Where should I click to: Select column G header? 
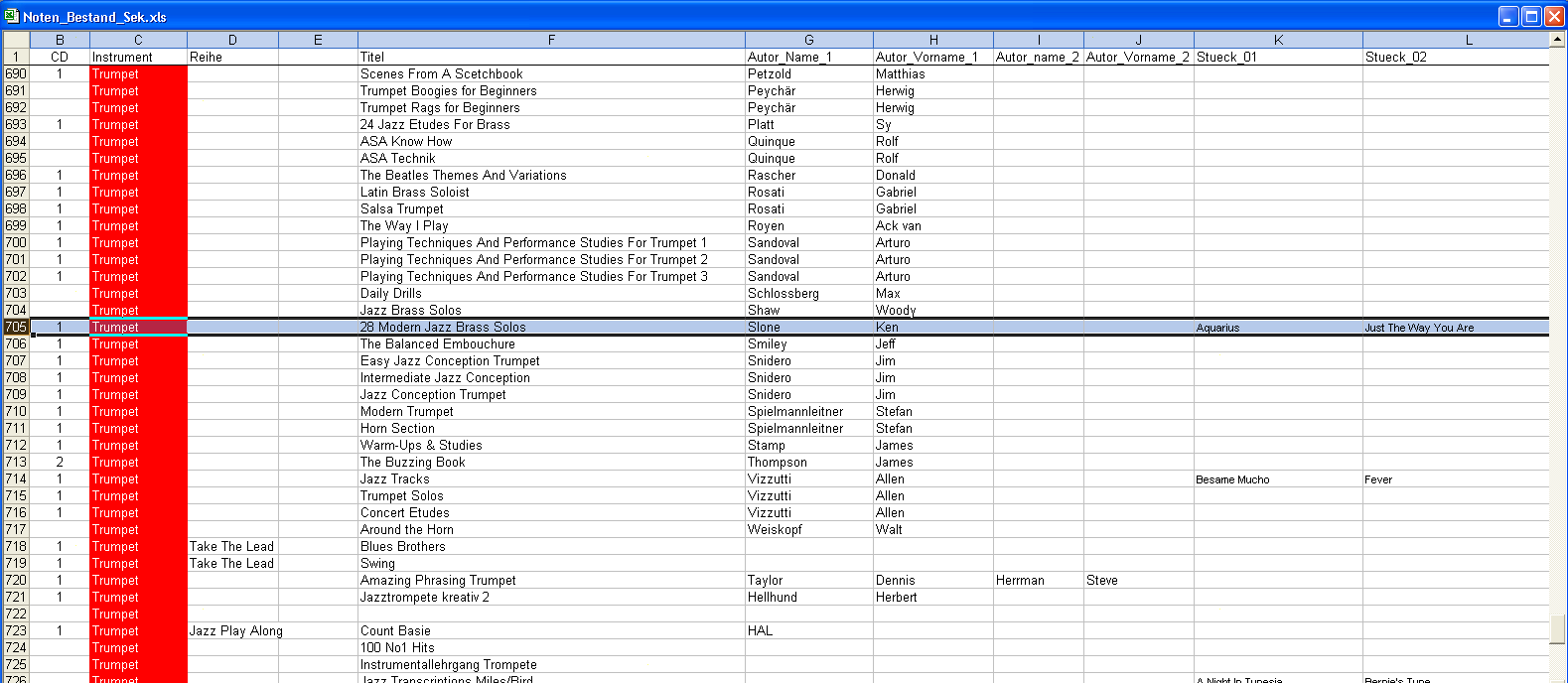[809, 40]
